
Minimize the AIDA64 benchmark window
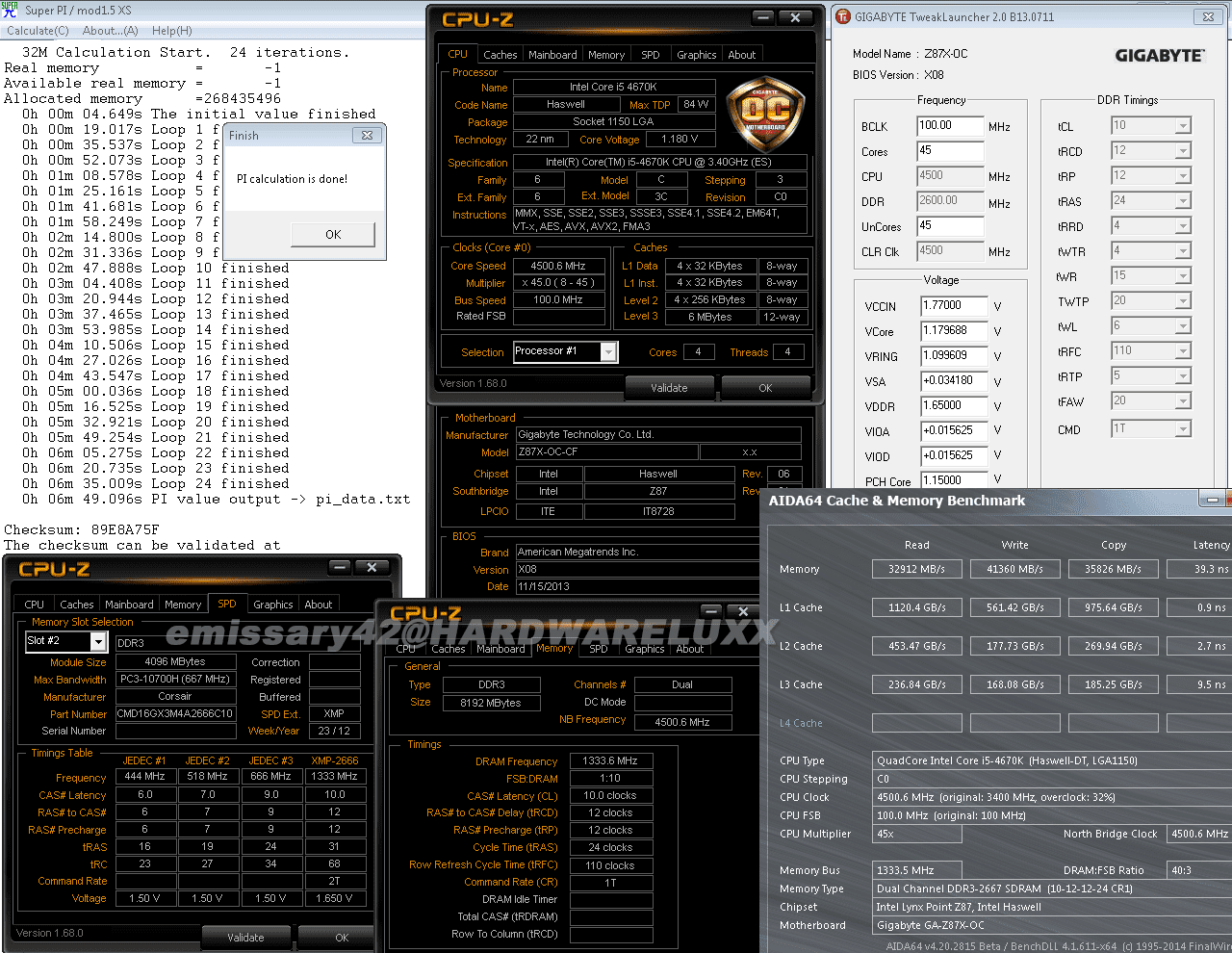[x=1214, y=499]
